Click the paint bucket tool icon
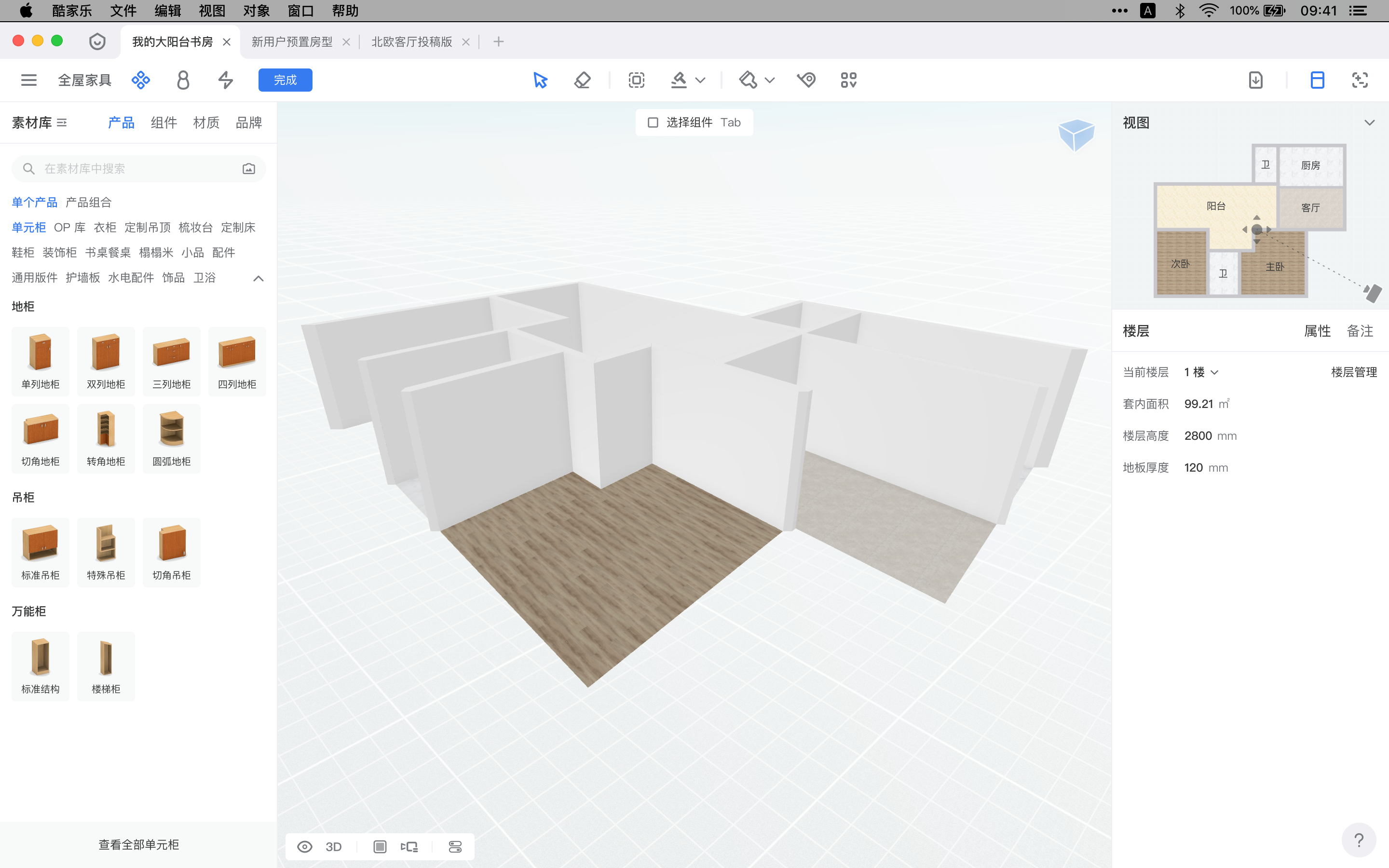This screenshot has height=868, width=1389. (x=748, y=80)
